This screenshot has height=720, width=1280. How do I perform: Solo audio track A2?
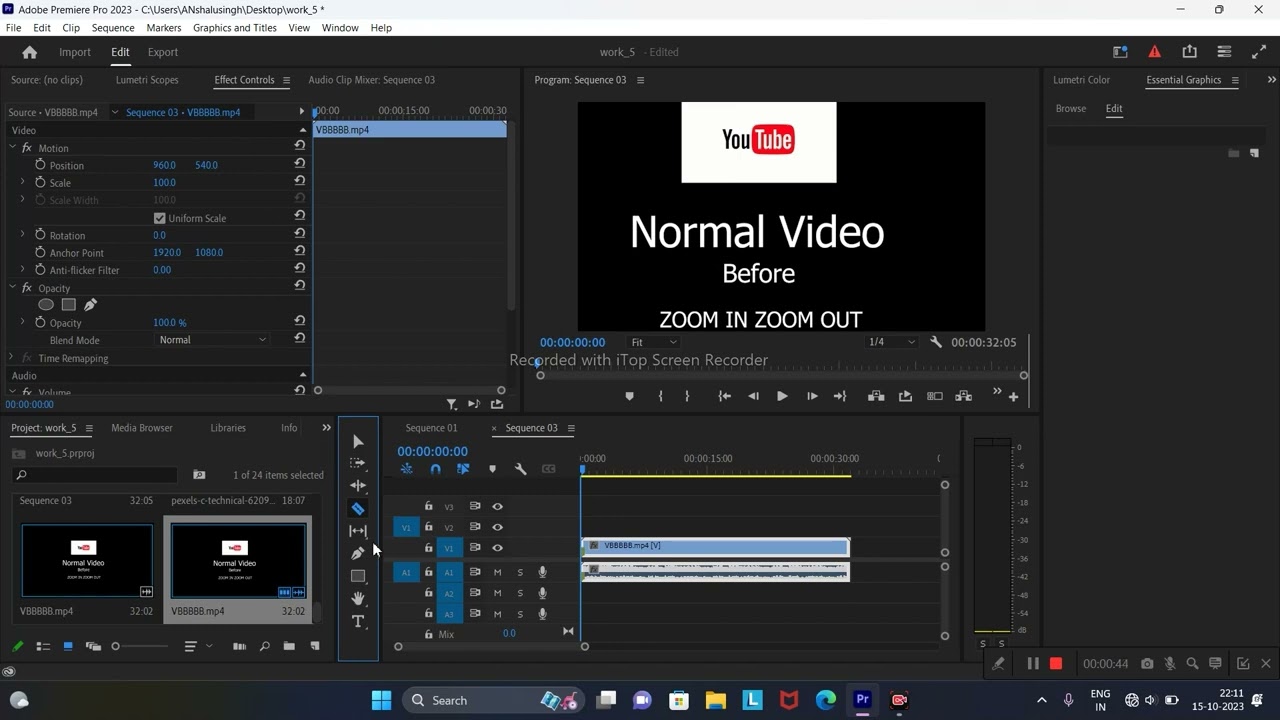(520, 593)
